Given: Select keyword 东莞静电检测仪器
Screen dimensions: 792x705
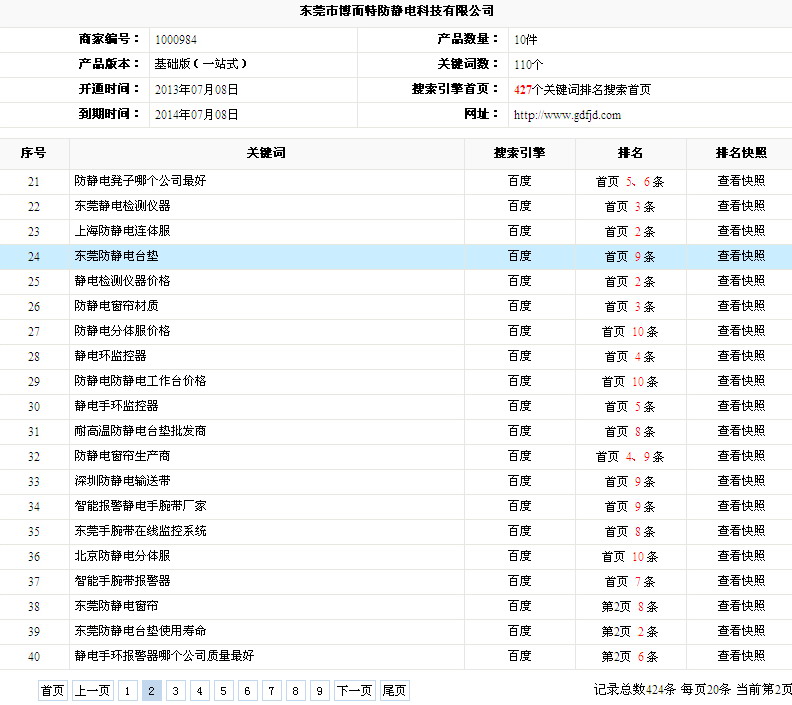Looking at the screenshot, I should coord(122,206).
